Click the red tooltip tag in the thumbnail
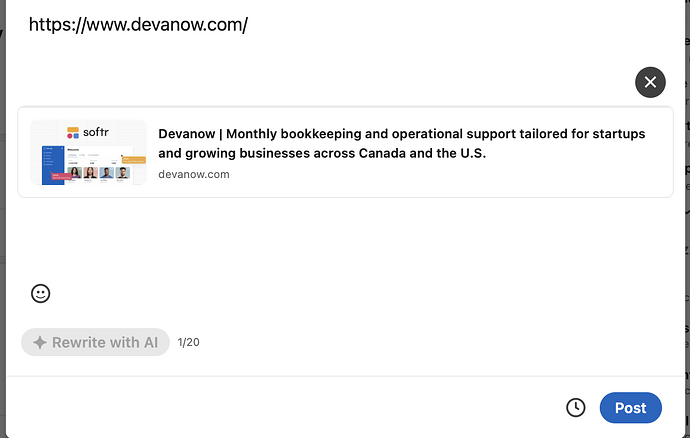690x438 pixels. pyautogui.click(x=61, y=176)
